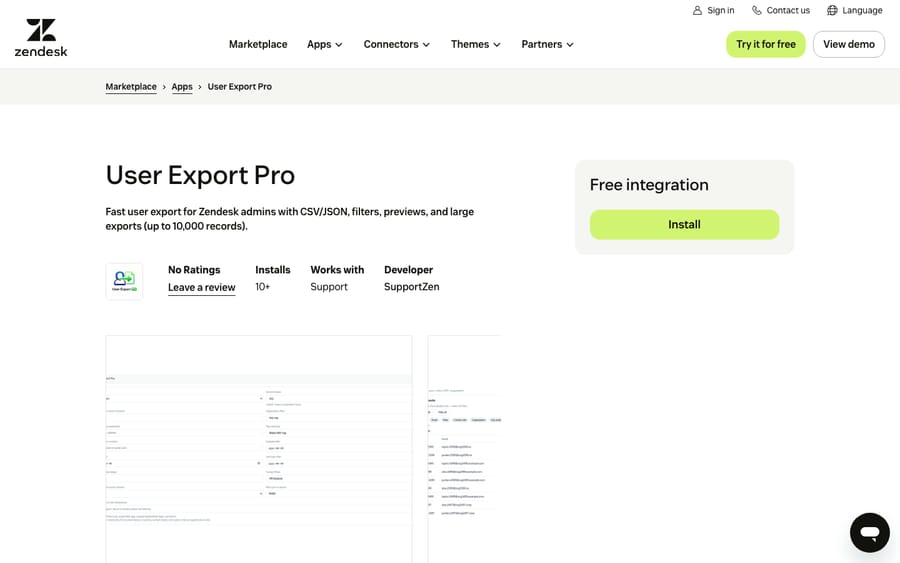Open Marketplace in the top navigation
The image size is (900, 563).
coord(258,44)
